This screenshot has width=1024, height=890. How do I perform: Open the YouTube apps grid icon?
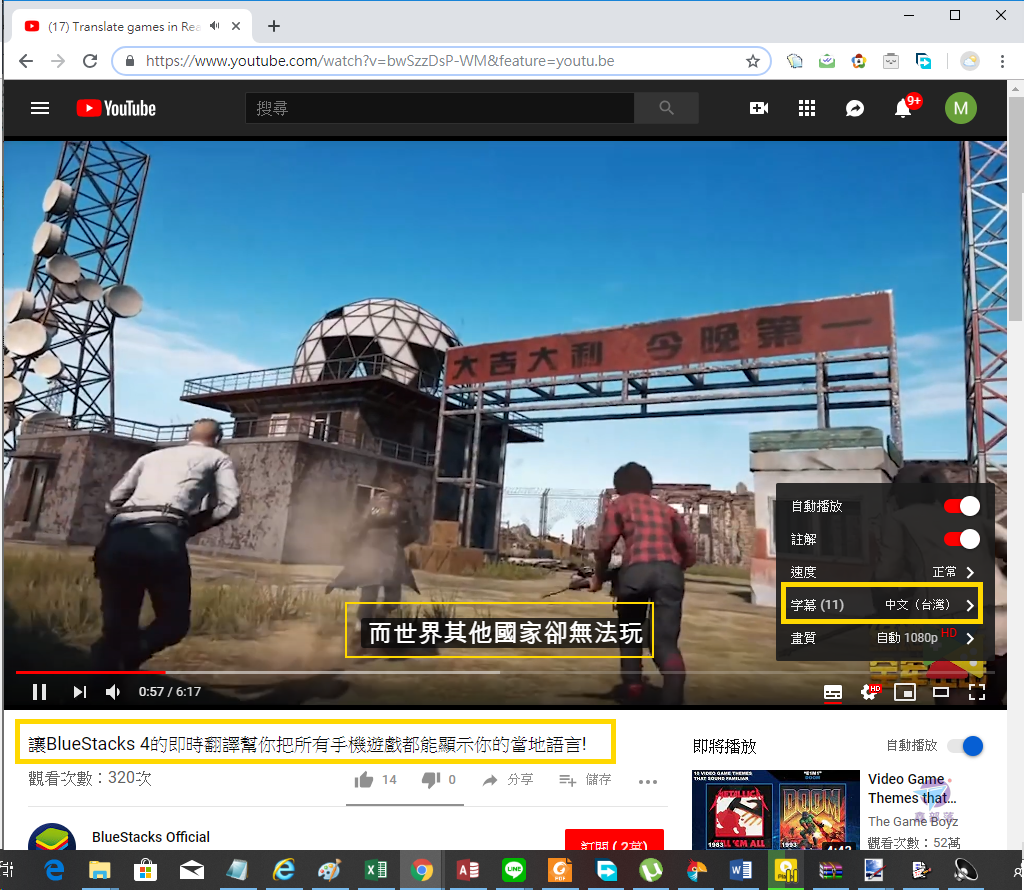click(807, 108)
